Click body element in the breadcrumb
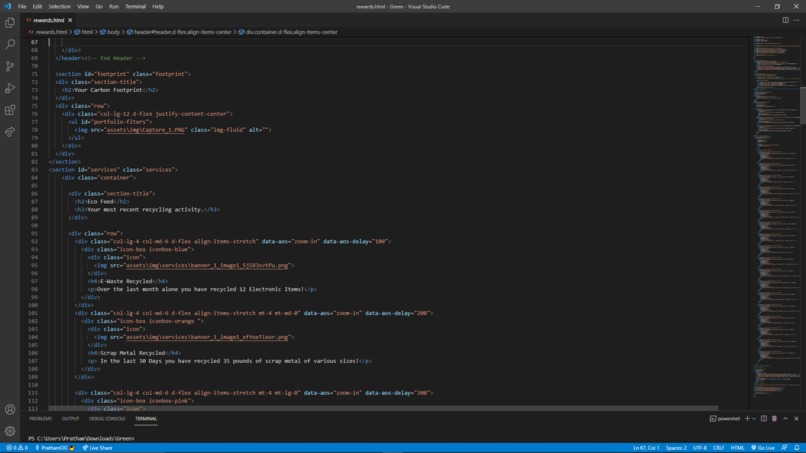The image size is (806, 453). (113, 32)
